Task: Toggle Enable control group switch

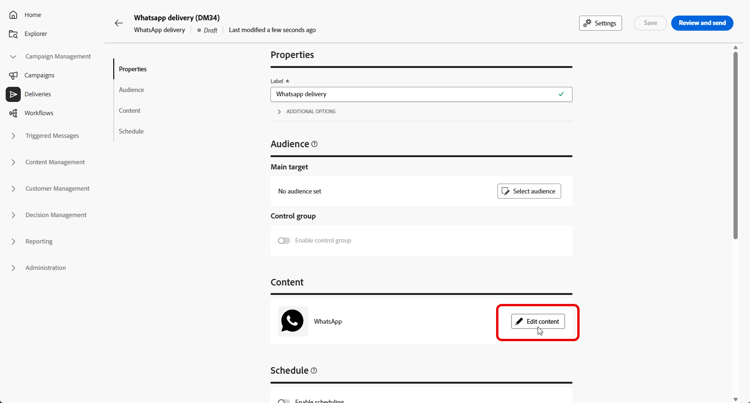Action: [284, 240]
